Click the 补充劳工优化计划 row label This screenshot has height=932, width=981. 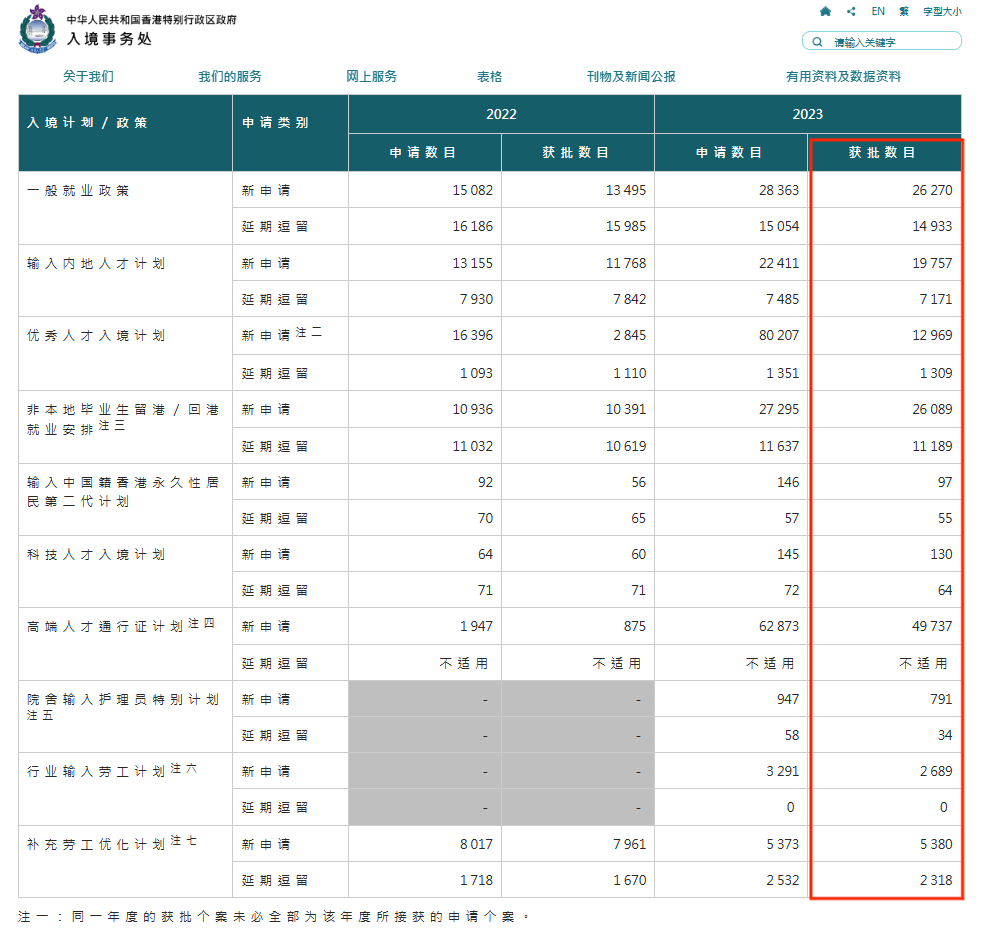pos(111,843)
